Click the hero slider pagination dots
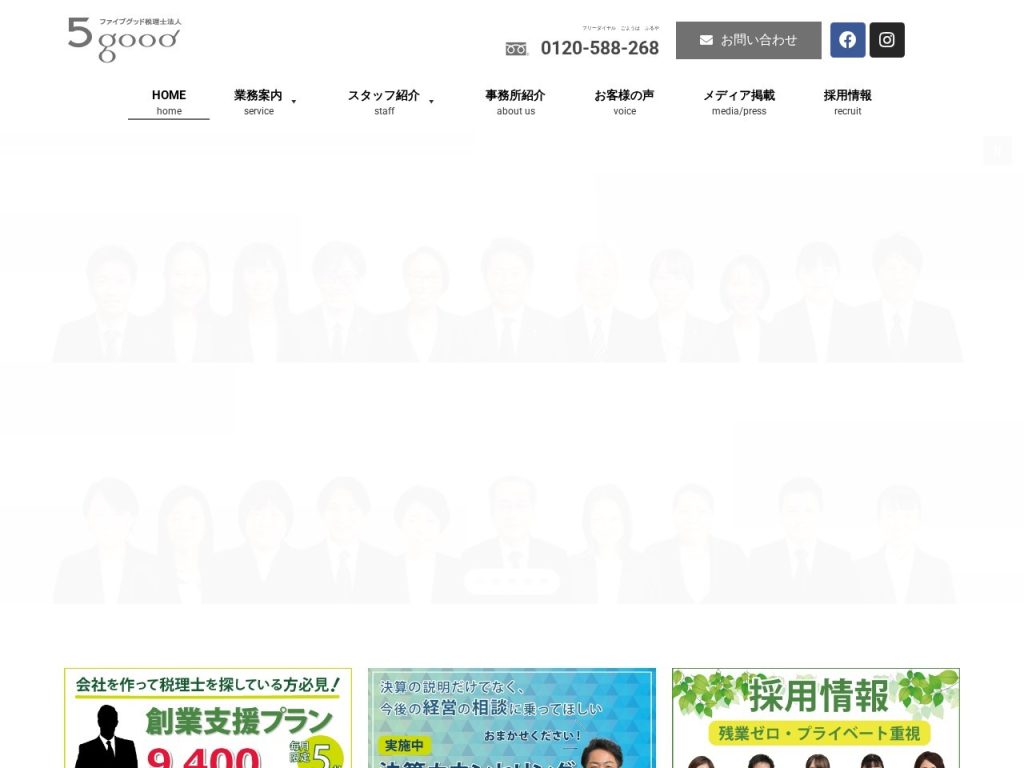The height and width of the screenshot is (768, 1024). point(512,580)
